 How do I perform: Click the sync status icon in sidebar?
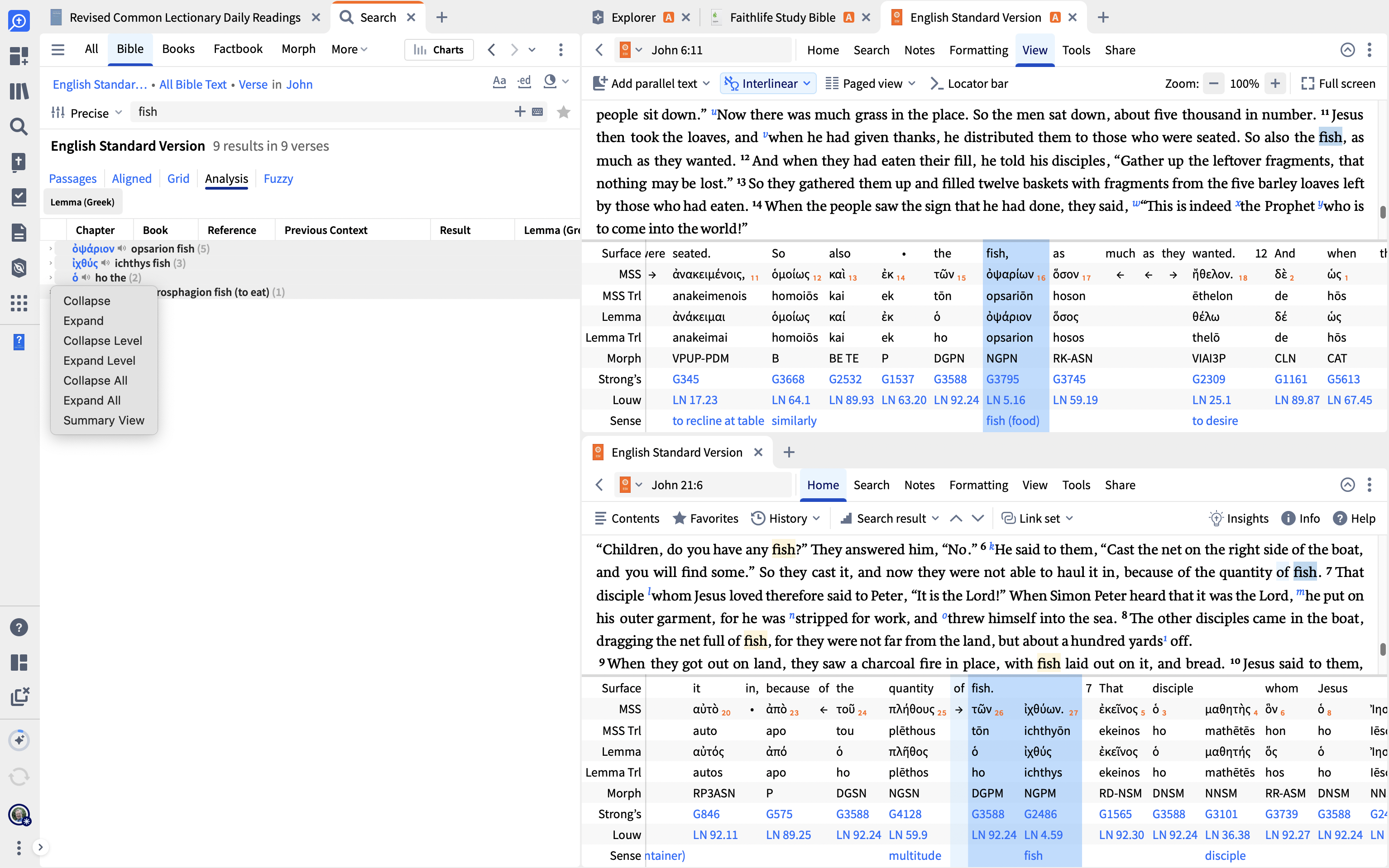pos(19,777)
